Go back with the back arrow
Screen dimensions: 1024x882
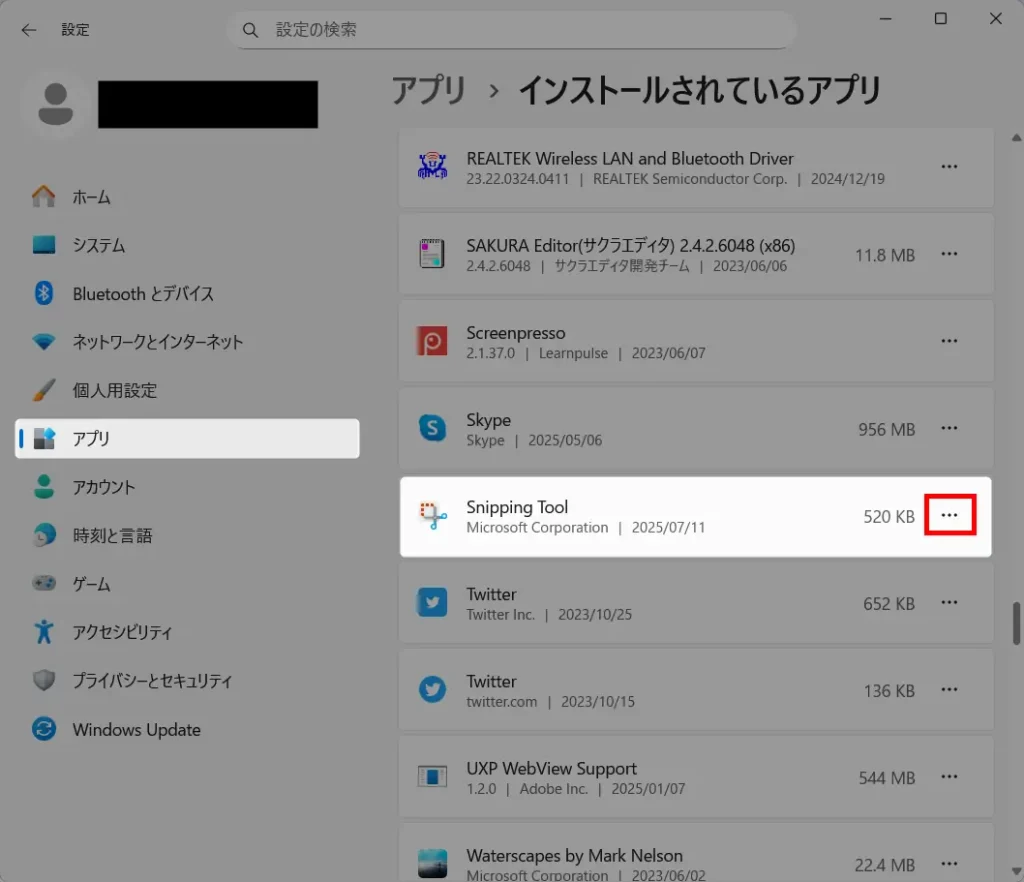tap(29, 30)
